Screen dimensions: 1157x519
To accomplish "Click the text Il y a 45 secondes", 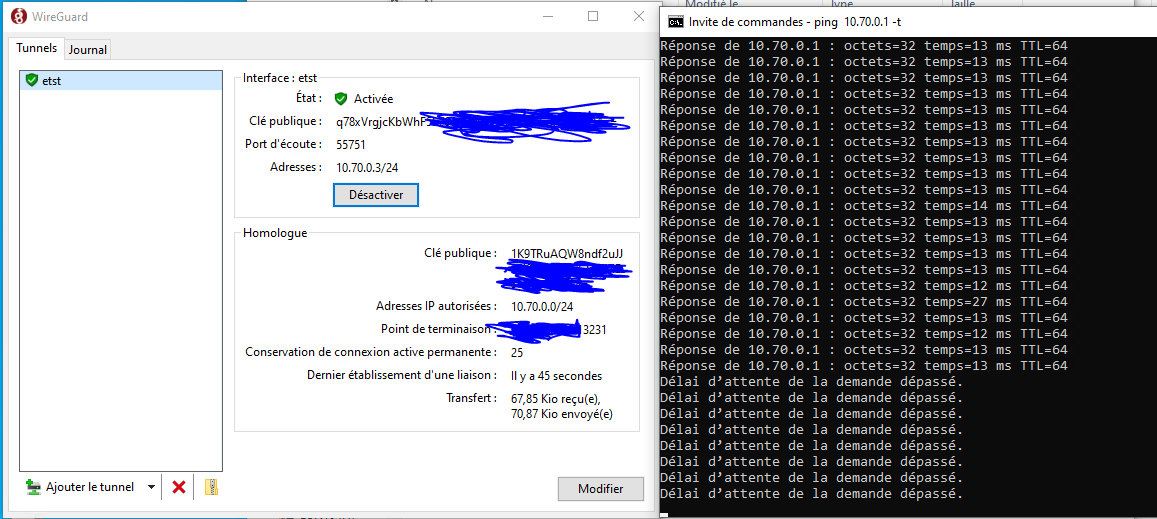I will (x=556, y=375).
